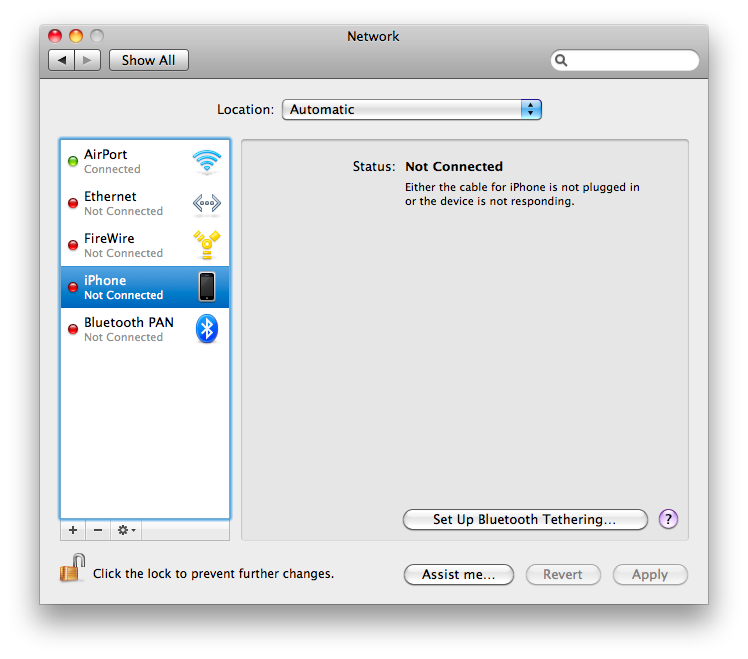
Task: Click the red FireWire status dot
Action: coord(73,245)
